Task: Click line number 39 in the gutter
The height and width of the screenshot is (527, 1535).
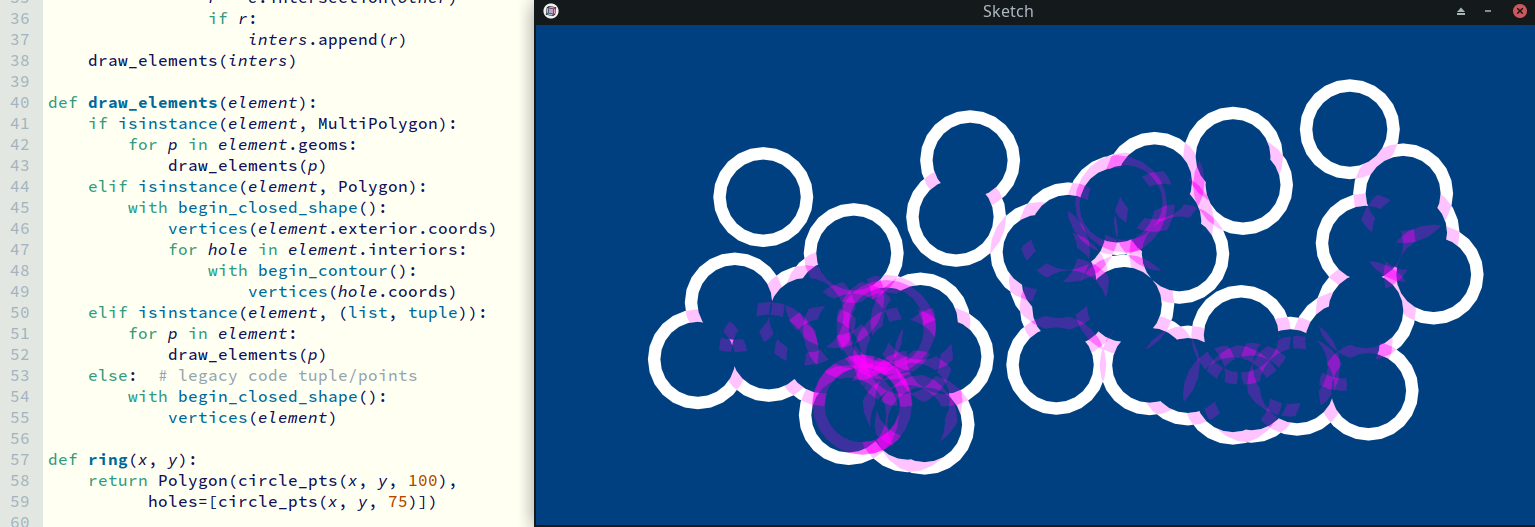Action: (20, 82)
